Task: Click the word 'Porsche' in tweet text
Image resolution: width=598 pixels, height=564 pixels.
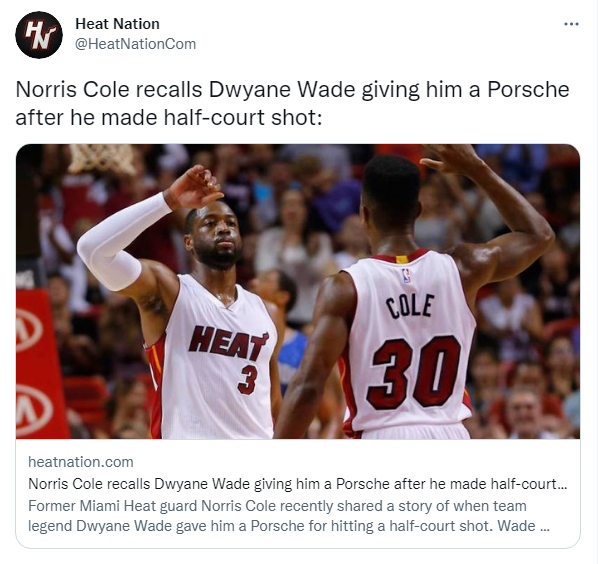Action: tap(528, 90)
